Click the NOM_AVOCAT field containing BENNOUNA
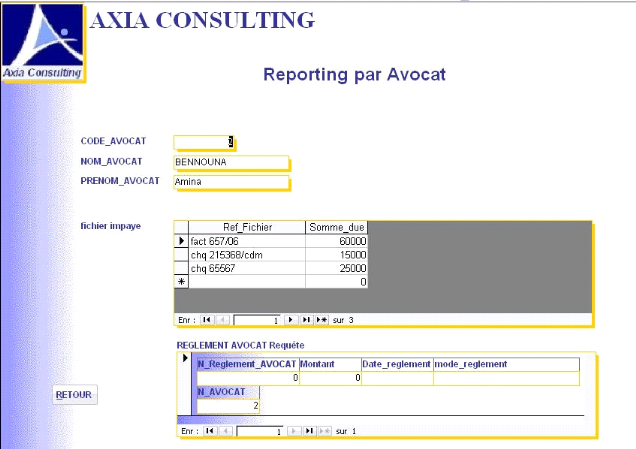This screenshot has height=449, width=636. pos(231,162)
